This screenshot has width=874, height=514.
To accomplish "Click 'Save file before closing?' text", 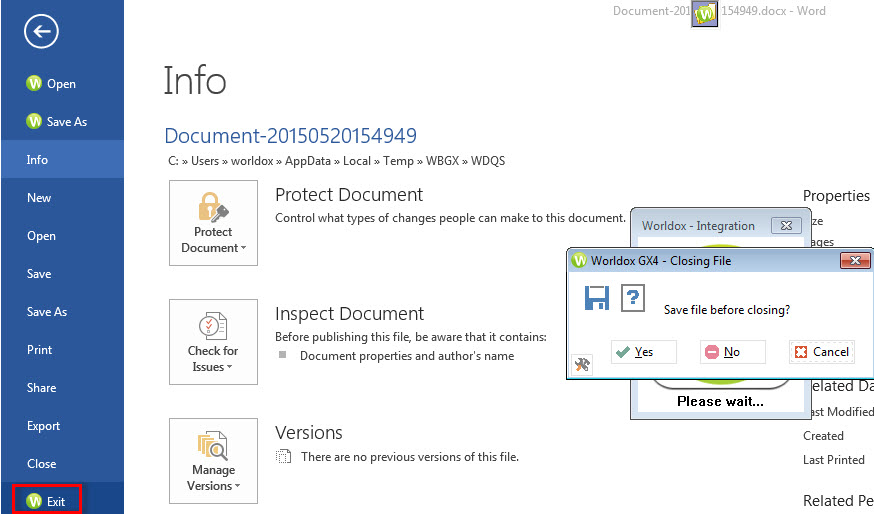I will coord(727,310).
